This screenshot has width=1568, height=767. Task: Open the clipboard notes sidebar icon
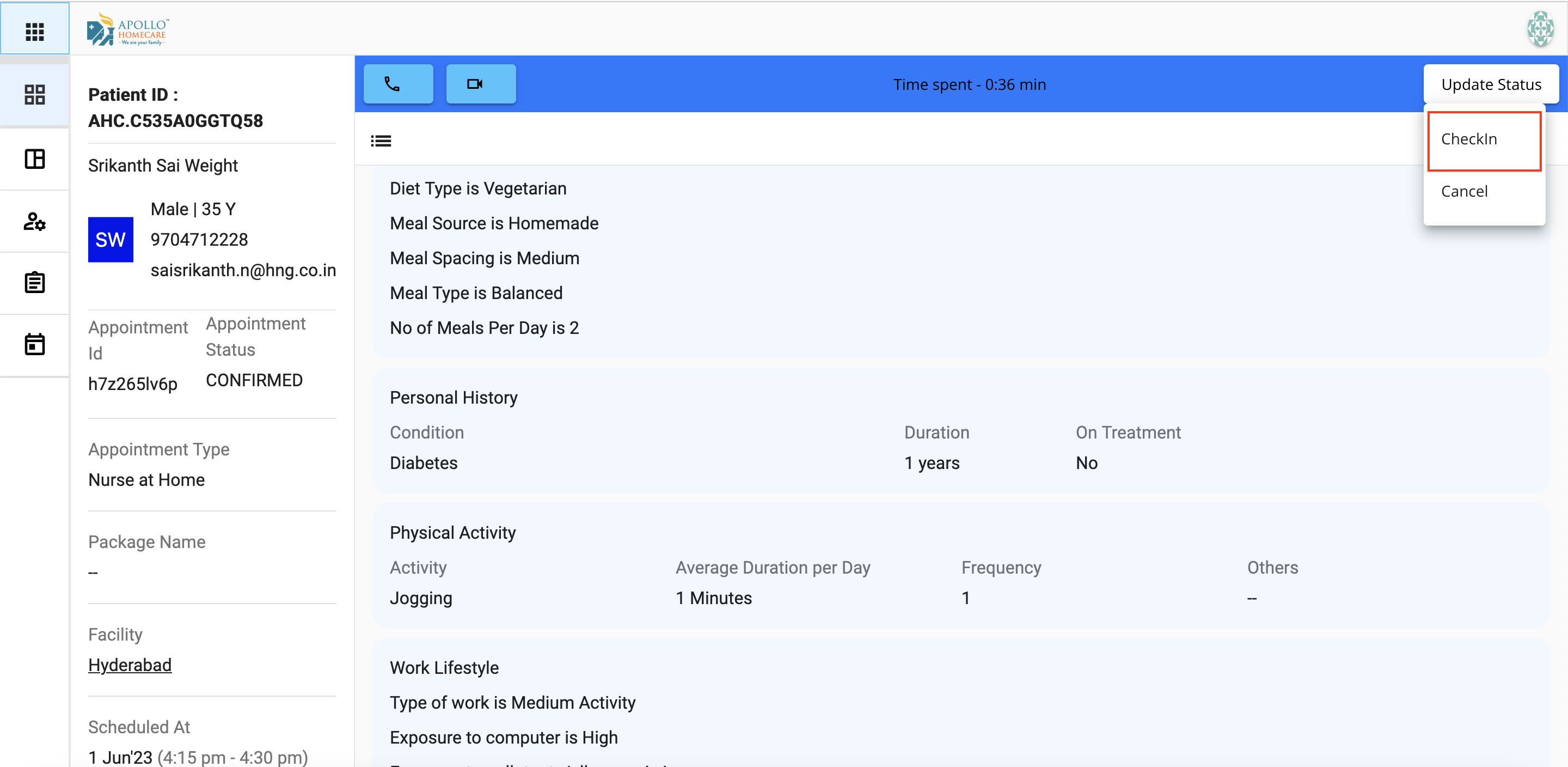pyautogui.click(x=35, y=283)
